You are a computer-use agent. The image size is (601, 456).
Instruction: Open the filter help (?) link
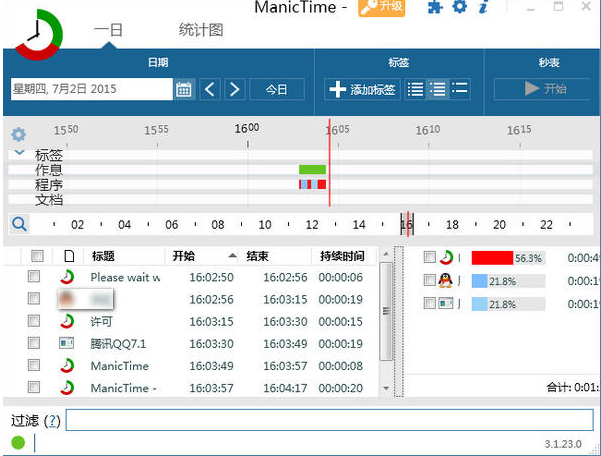coord(53,421)
